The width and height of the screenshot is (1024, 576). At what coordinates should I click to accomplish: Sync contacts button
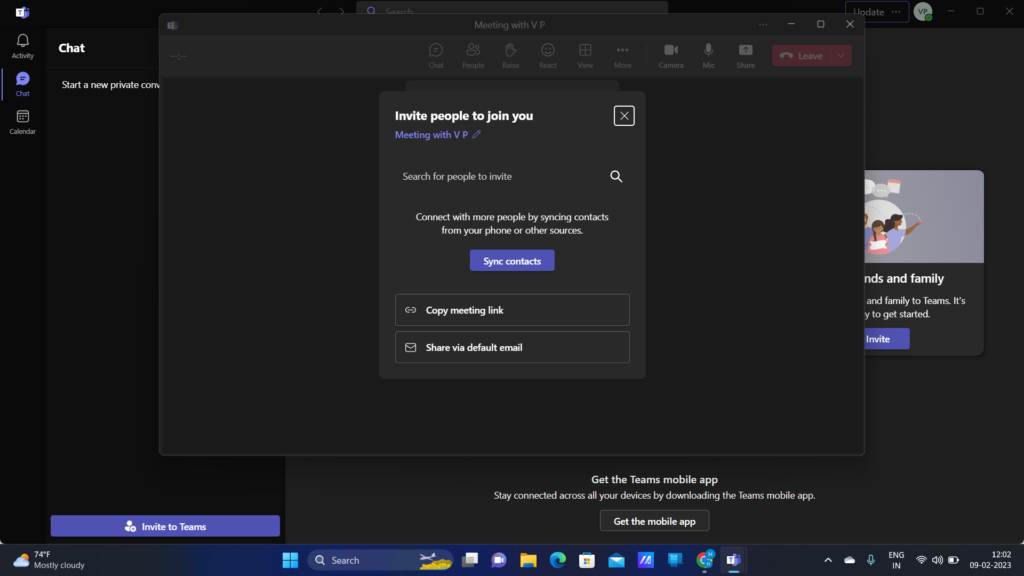[x=512, y=261]
